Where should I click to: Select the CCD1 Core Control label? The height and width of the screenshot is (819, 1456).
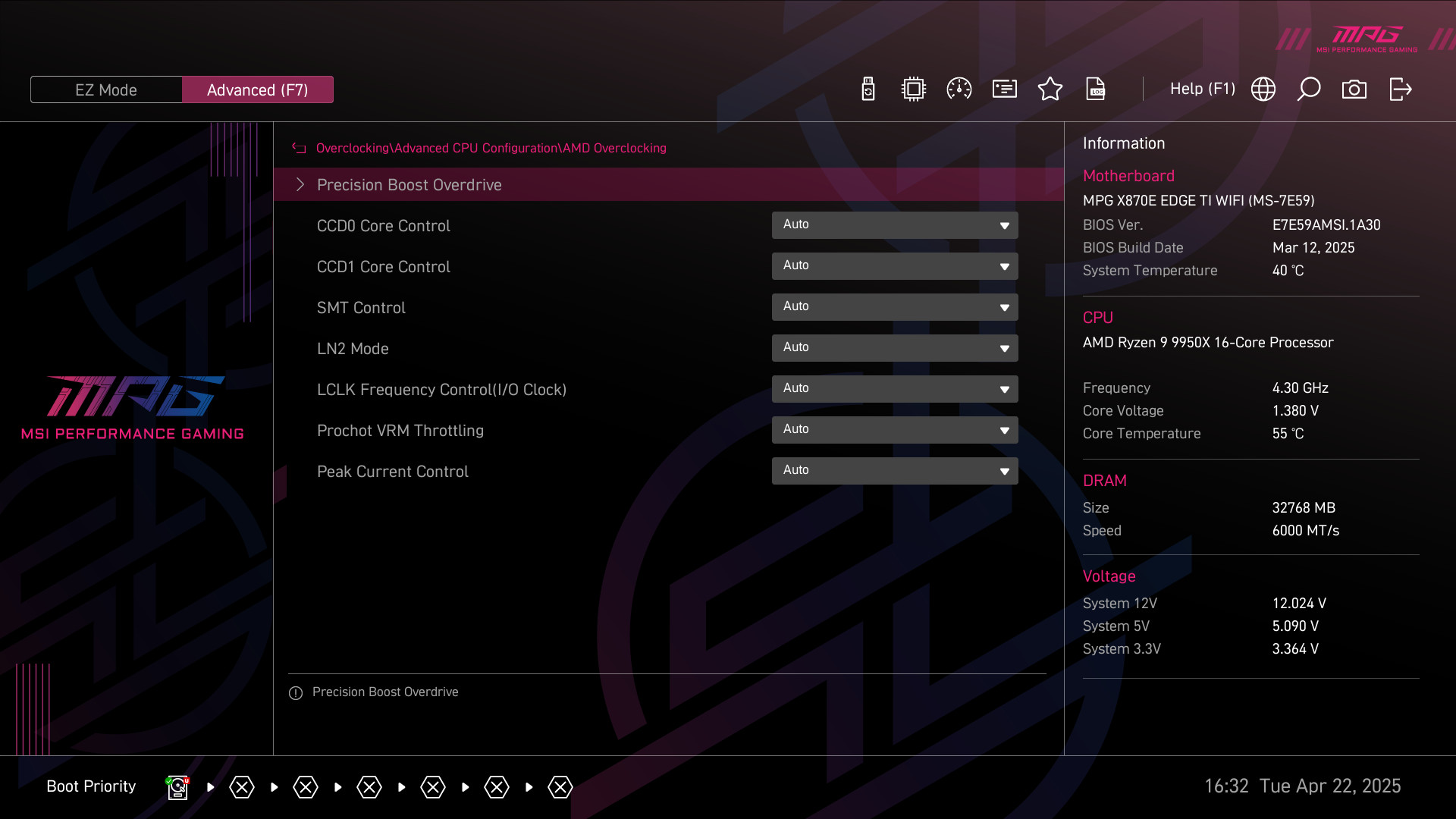point(384,267)
